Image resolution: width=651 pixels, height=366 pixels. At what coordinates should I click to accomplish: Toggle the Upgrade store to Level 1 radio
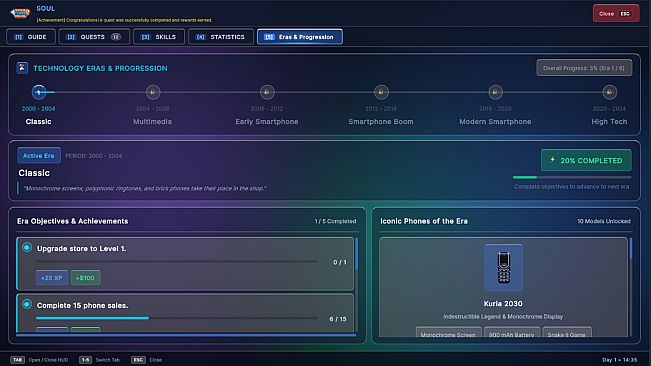tap(27, 248)
